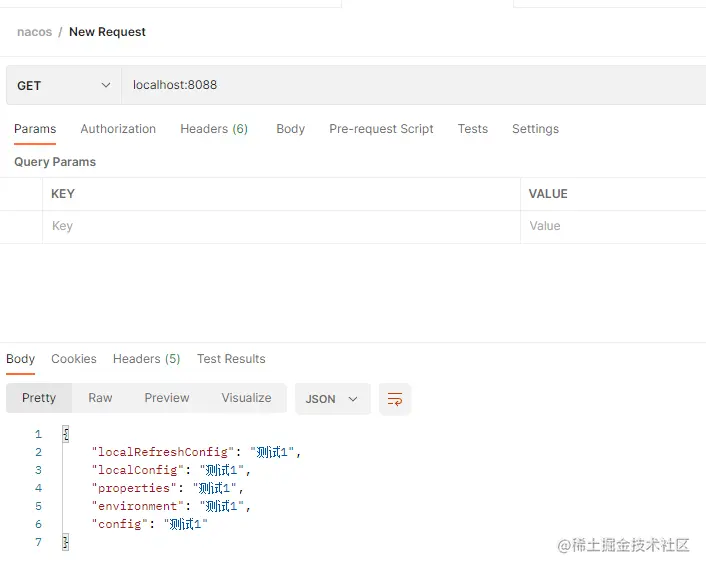Click the Value input field
This screenshot has width=706, height=570.
tap(612, 226)
